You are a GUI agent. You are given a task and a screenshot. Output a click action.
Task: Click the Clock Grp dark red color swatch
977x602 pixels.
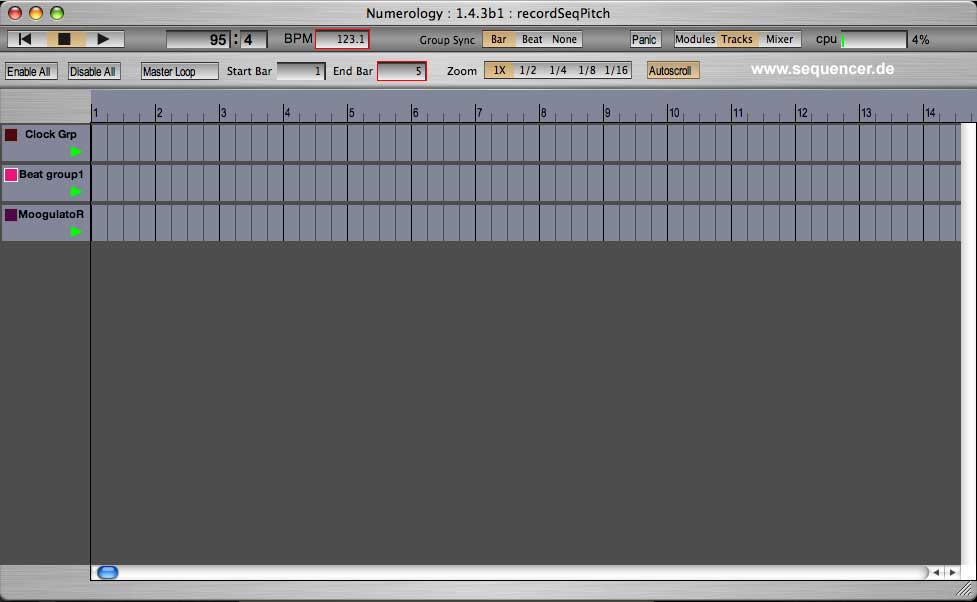(11, 135)
